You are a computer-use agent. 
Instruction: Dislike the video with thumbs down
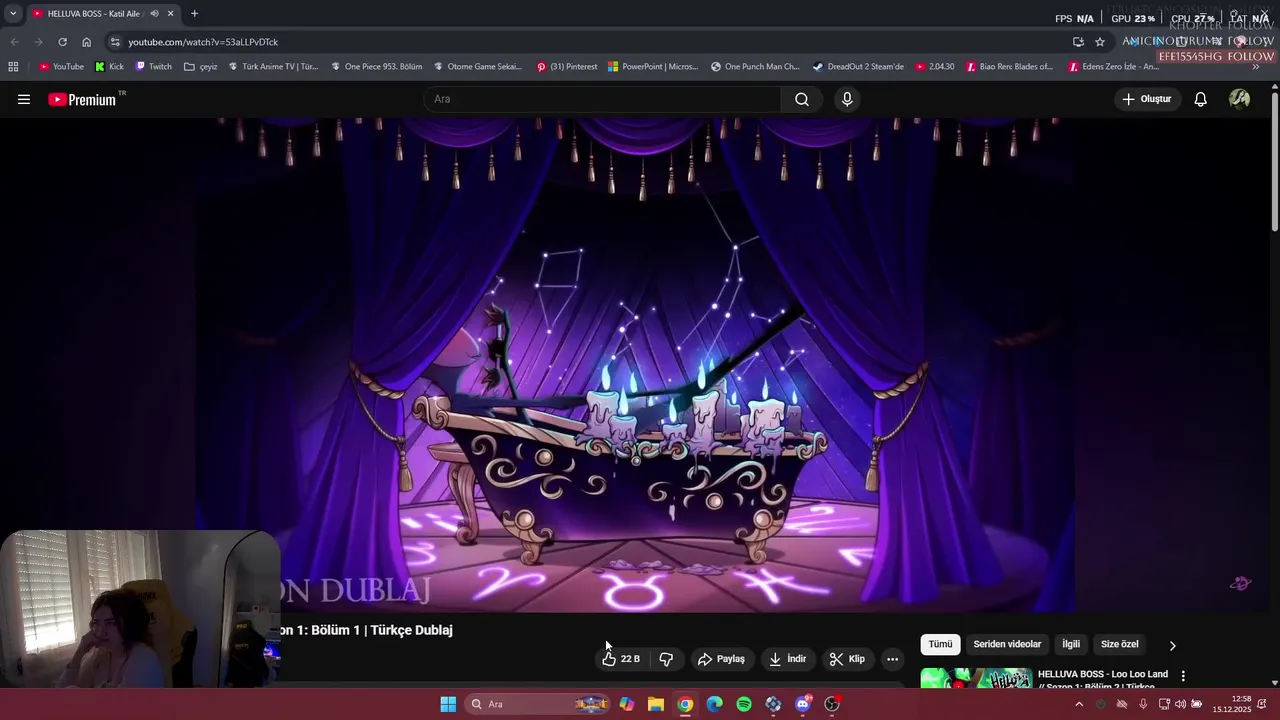[x=666, y=659]
